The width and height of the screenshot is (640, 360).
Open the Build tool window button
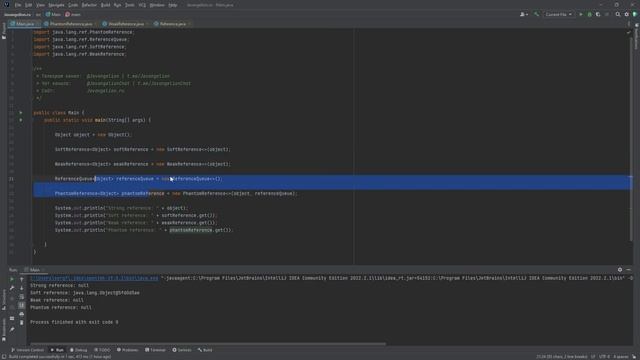click(x=205, y=350)
